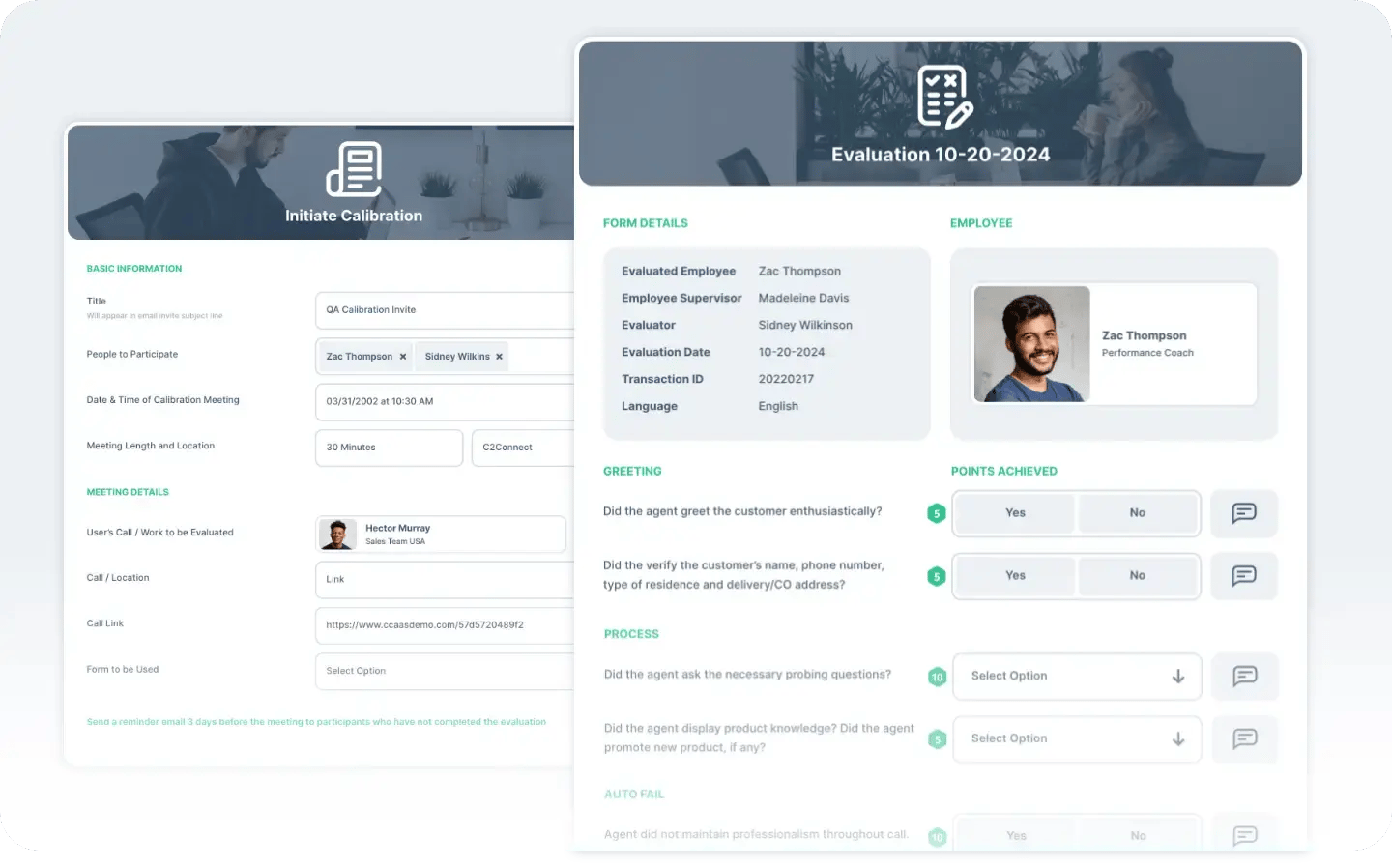
Task: Click the PROCESS section heading
Action: pos(631,635)
